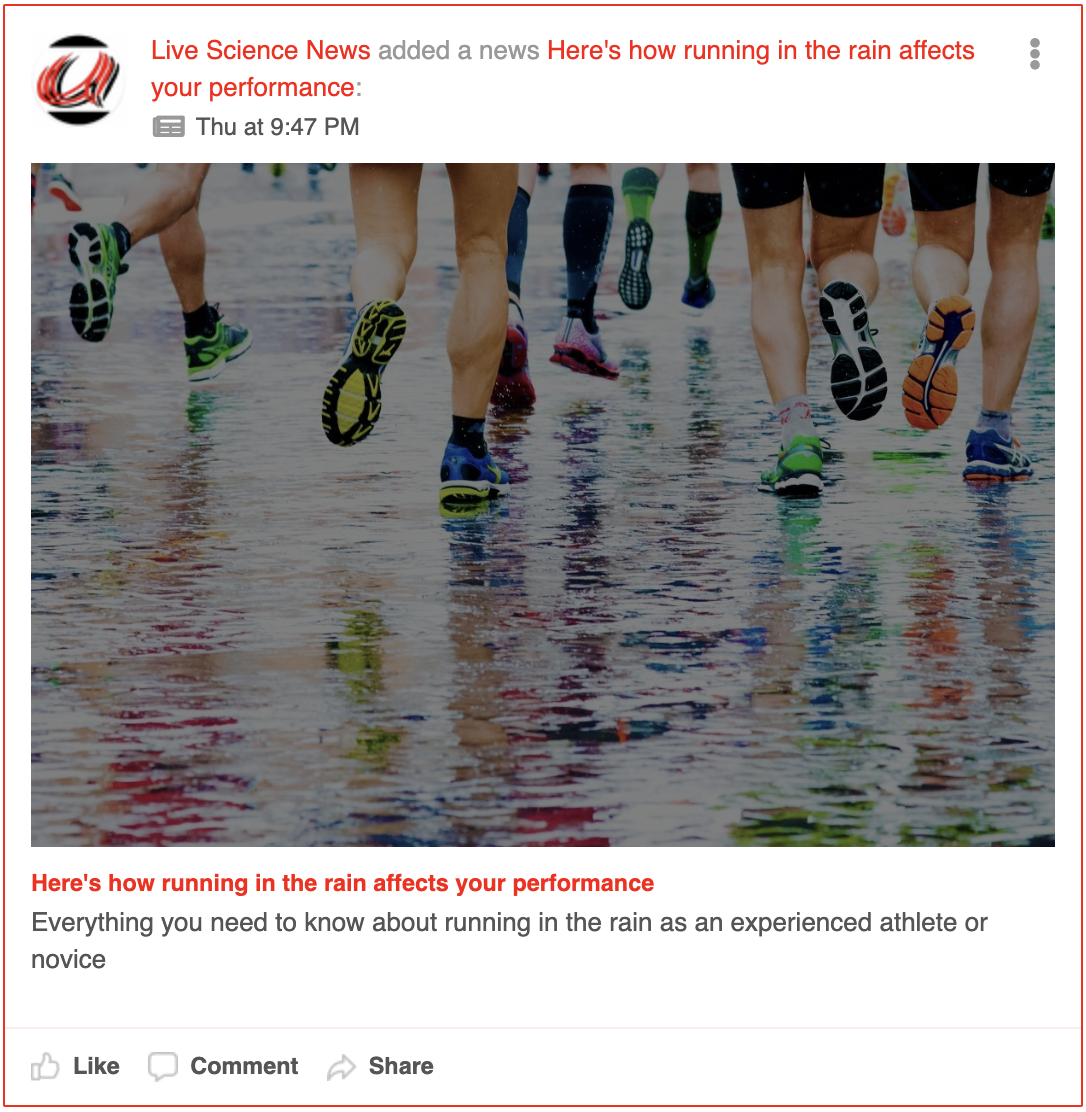1086x1112 pixels.
Task: Click the thumbs-up Like icon
Action: (x=45, y=1066)
